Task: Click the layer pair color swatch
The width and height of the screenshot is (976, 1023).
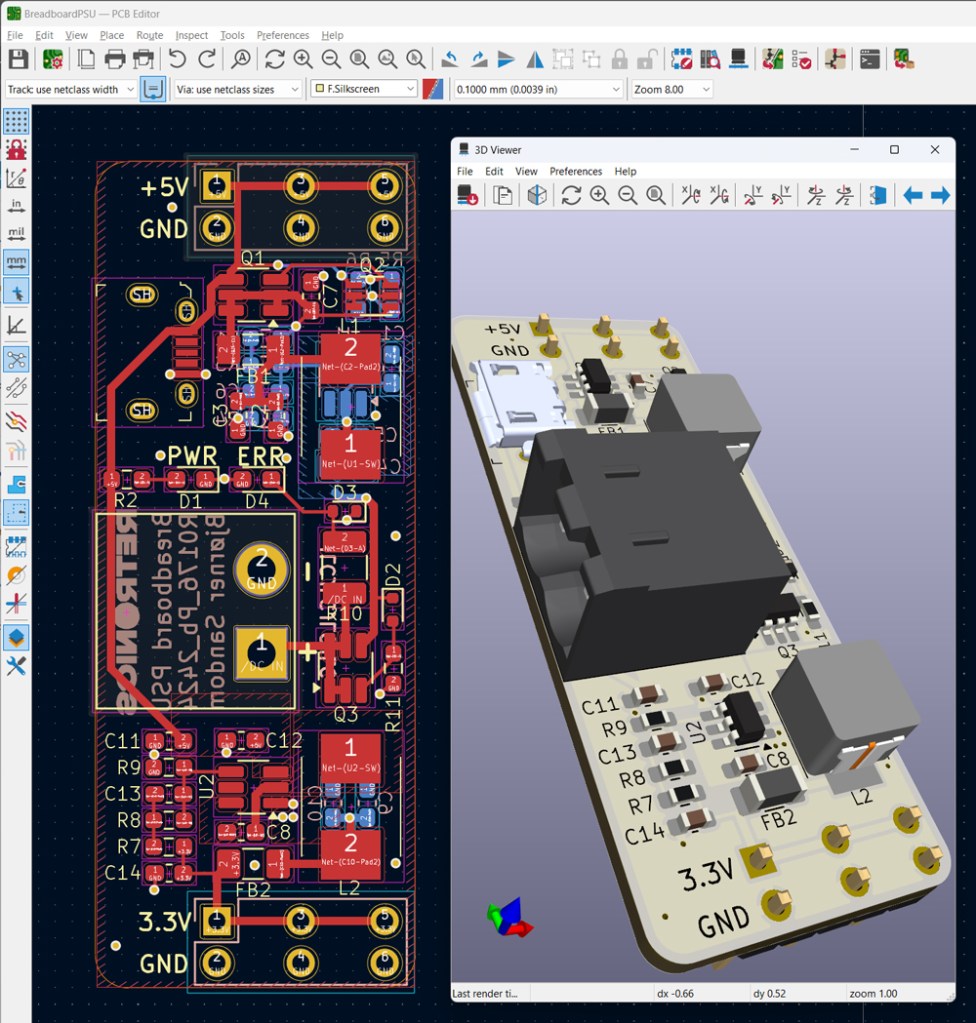Action: point(433,89)
